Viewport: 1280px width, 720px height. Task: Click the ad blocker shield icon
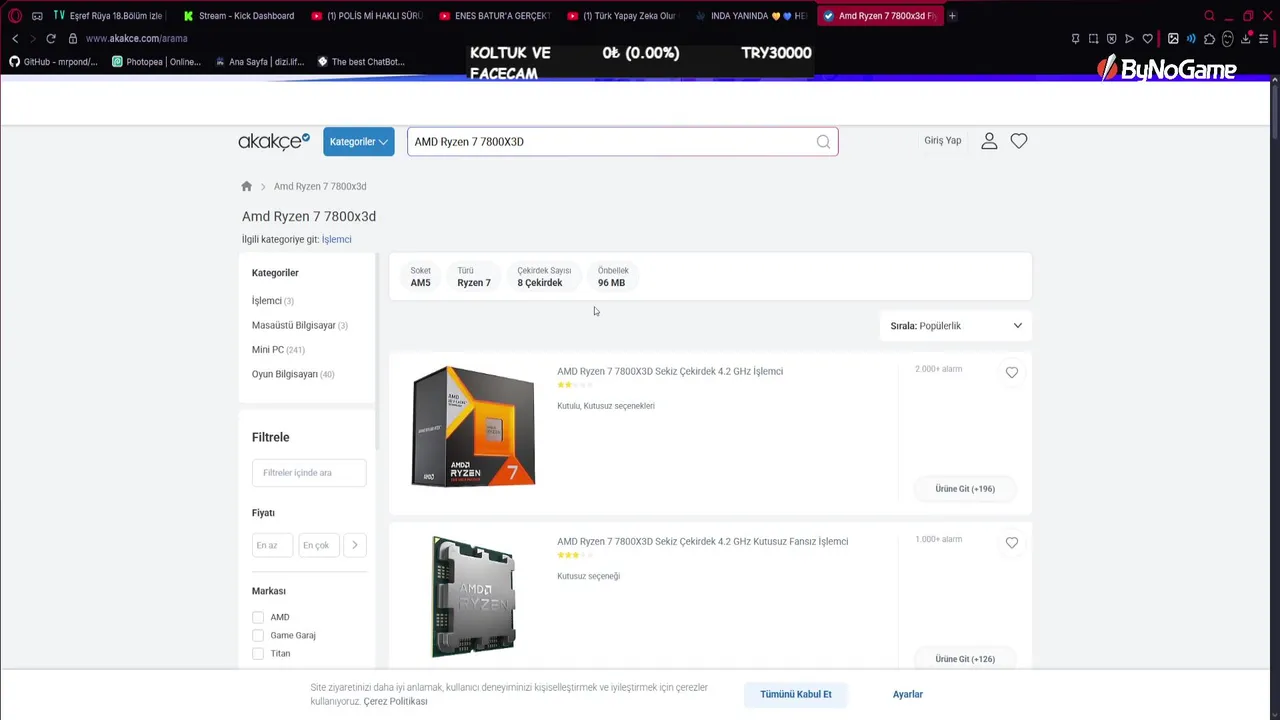coord(1111,38)
